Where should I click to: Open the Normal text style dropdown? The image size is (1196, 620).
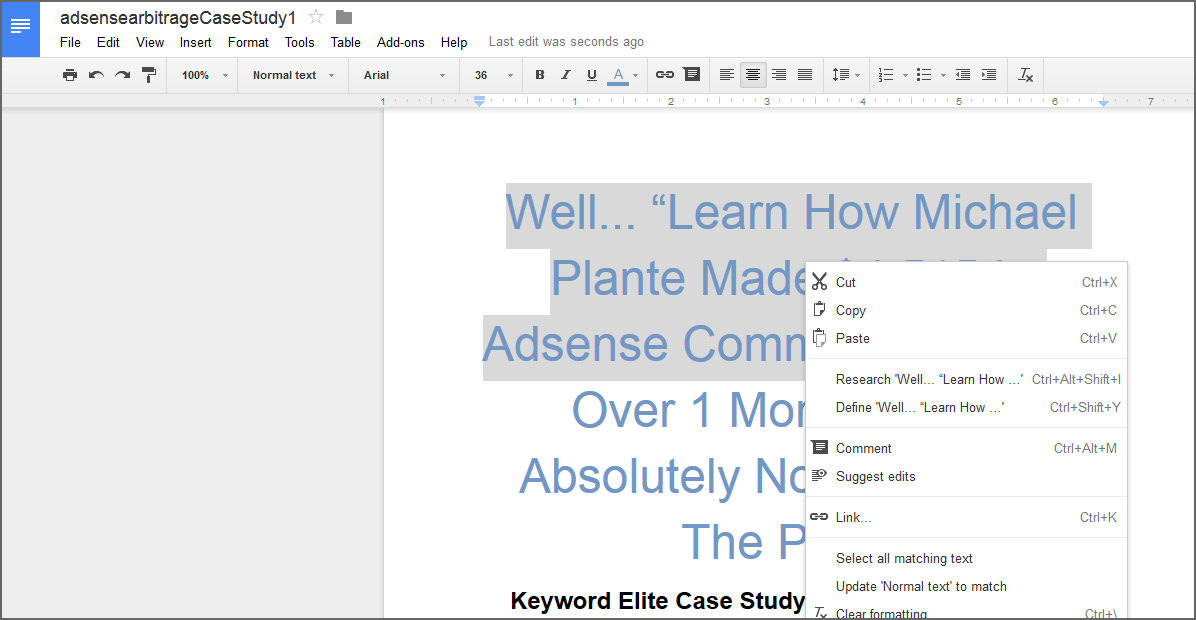click(294, 75)
